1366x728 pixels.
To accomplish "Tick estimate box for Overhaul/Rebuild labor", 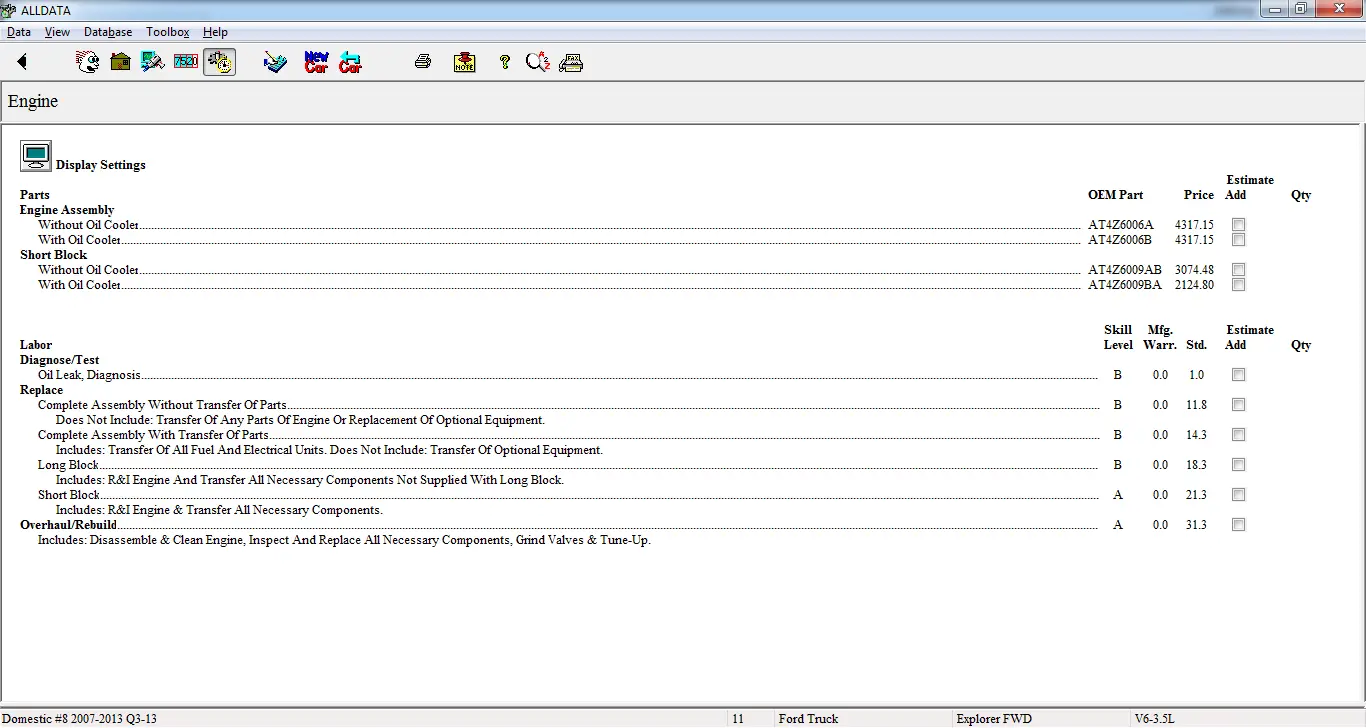I will (x=1239, y=525).
